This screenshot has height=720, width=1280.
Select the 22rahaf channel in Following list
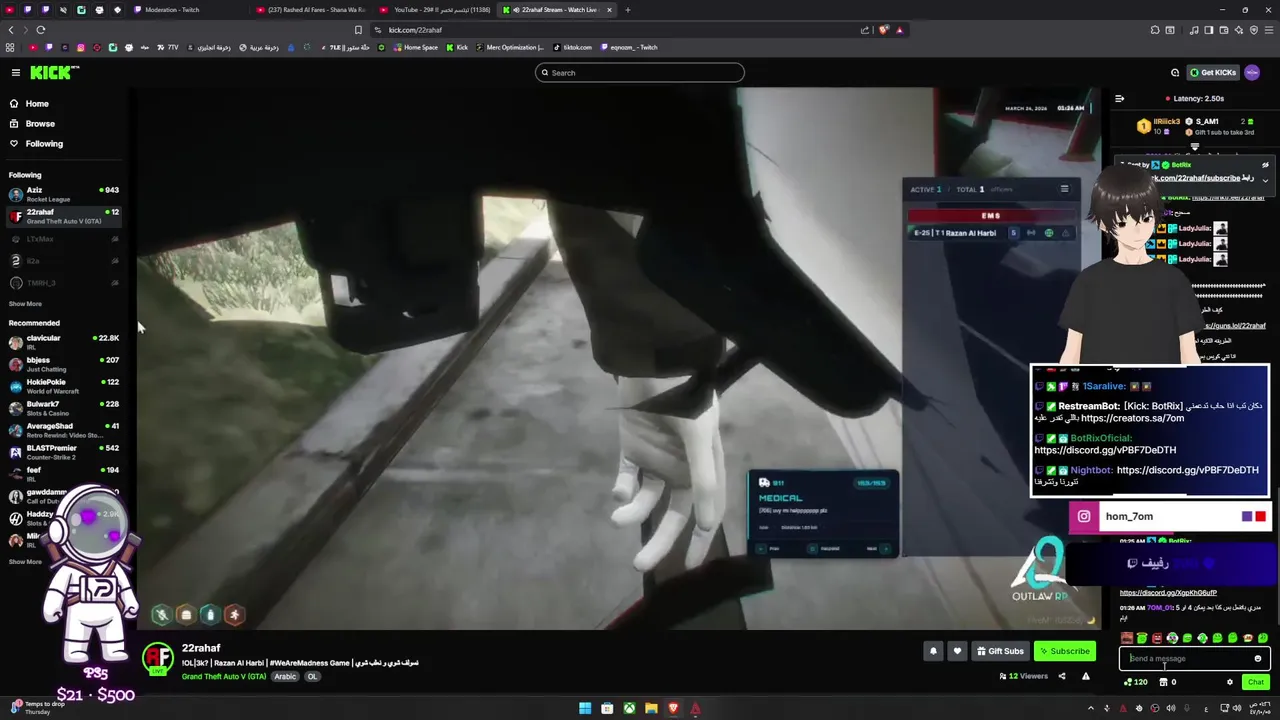pos(64,216)
